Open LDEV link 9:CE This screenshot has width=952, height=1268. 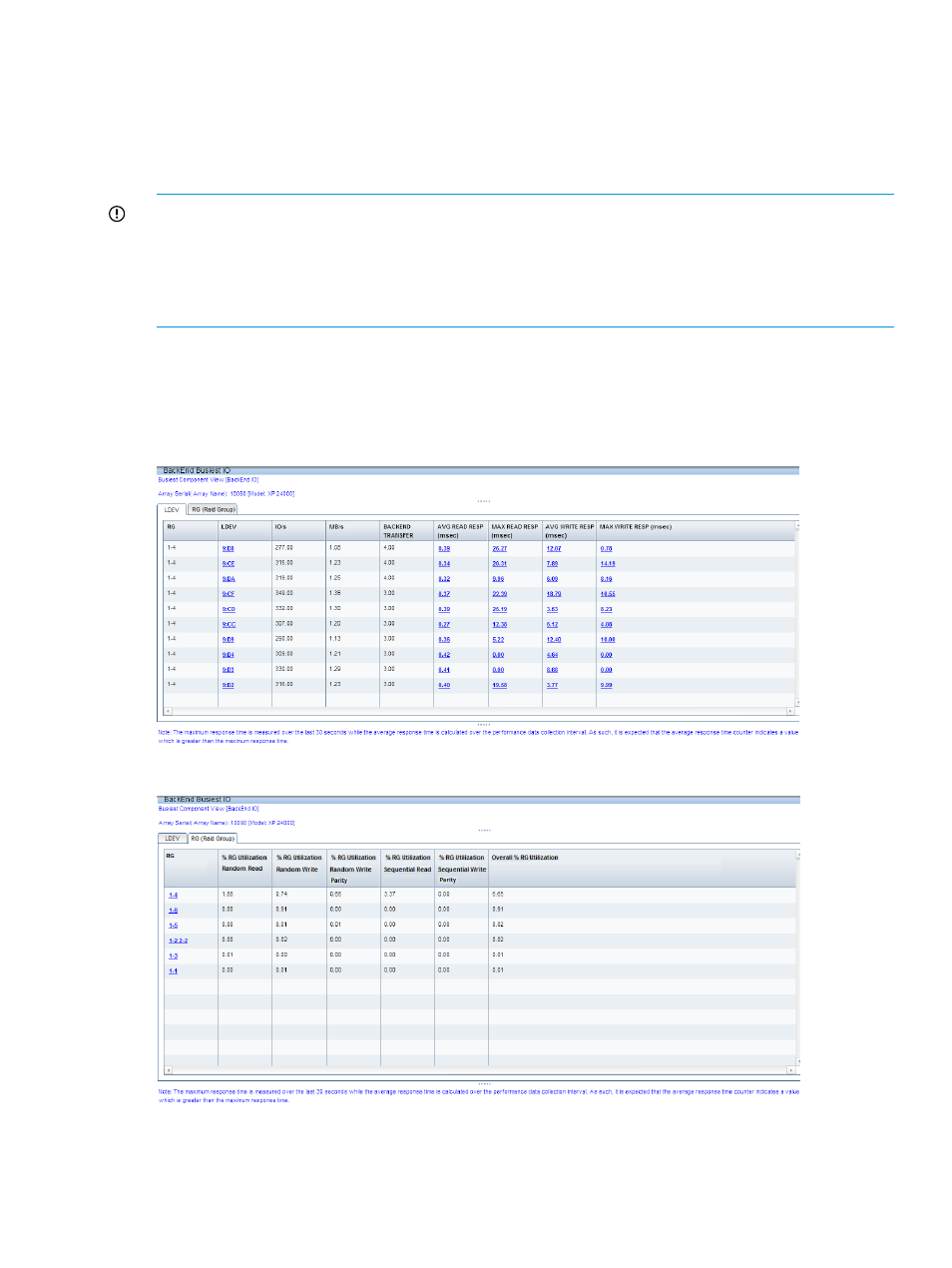pos(229,564)
